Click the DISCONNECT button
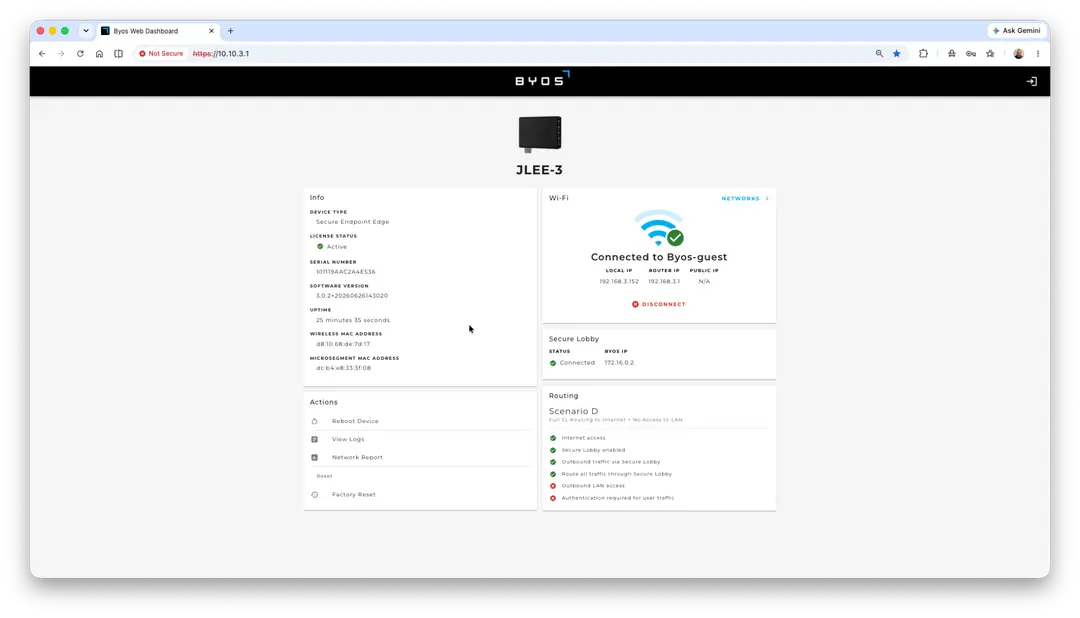 [x=658, y=304]
